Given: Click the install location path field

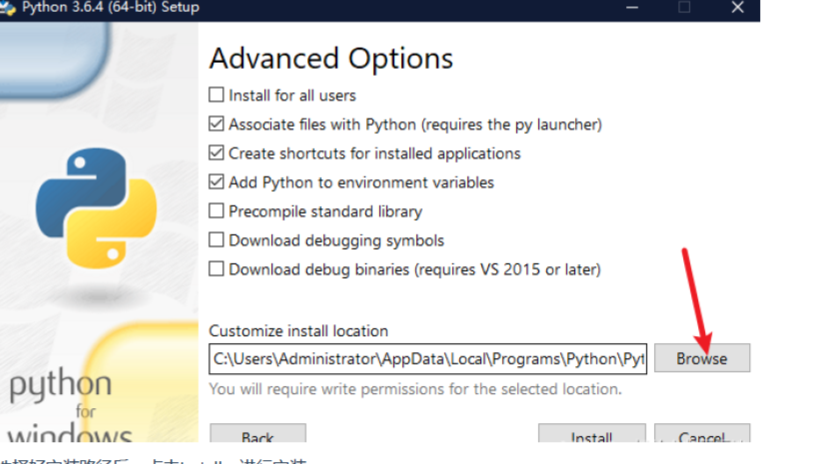Looking at the screenshot, I should coord(428,358).
